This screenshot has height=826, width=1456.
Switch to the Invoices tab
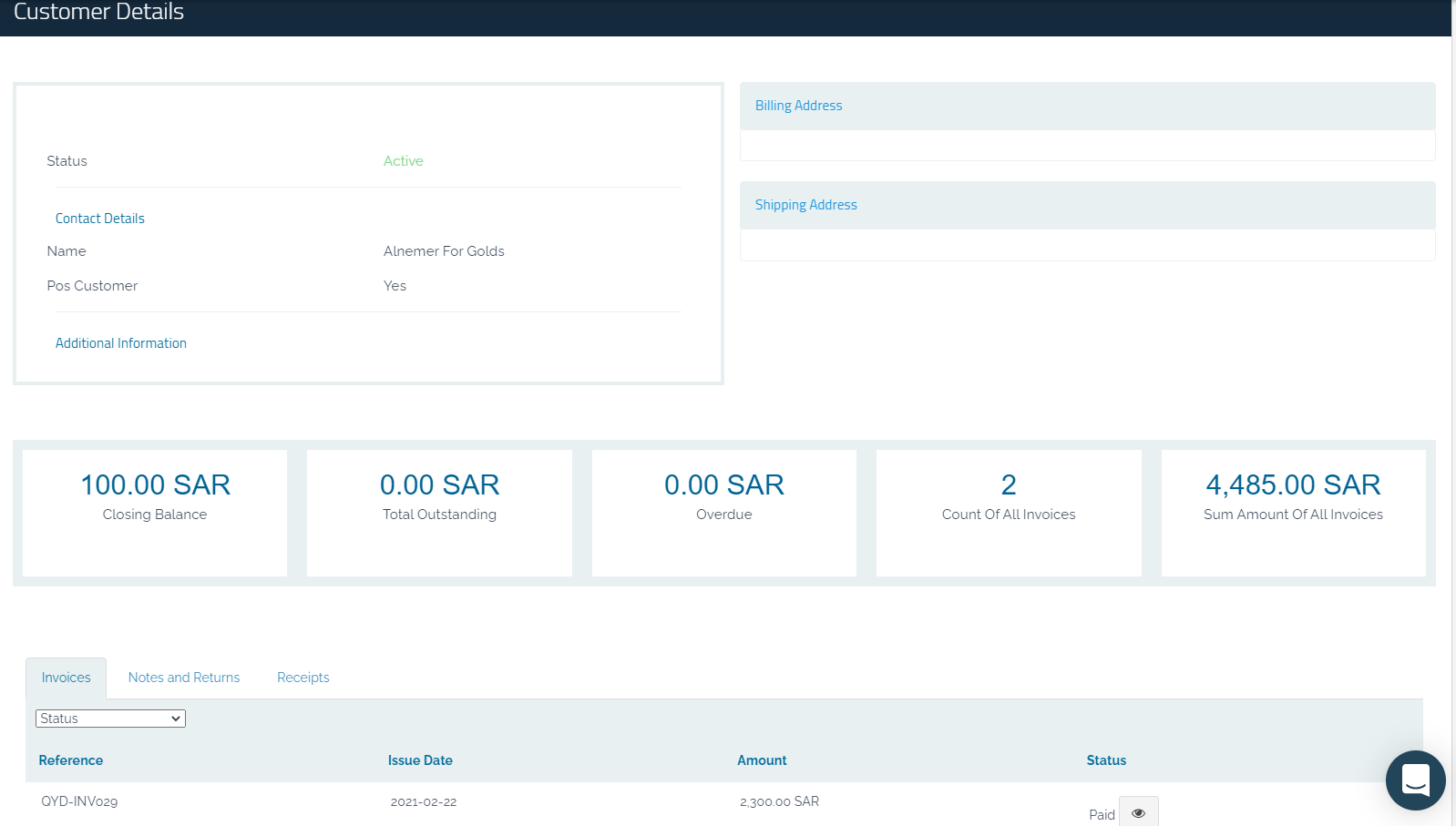(x=66, y=678)
